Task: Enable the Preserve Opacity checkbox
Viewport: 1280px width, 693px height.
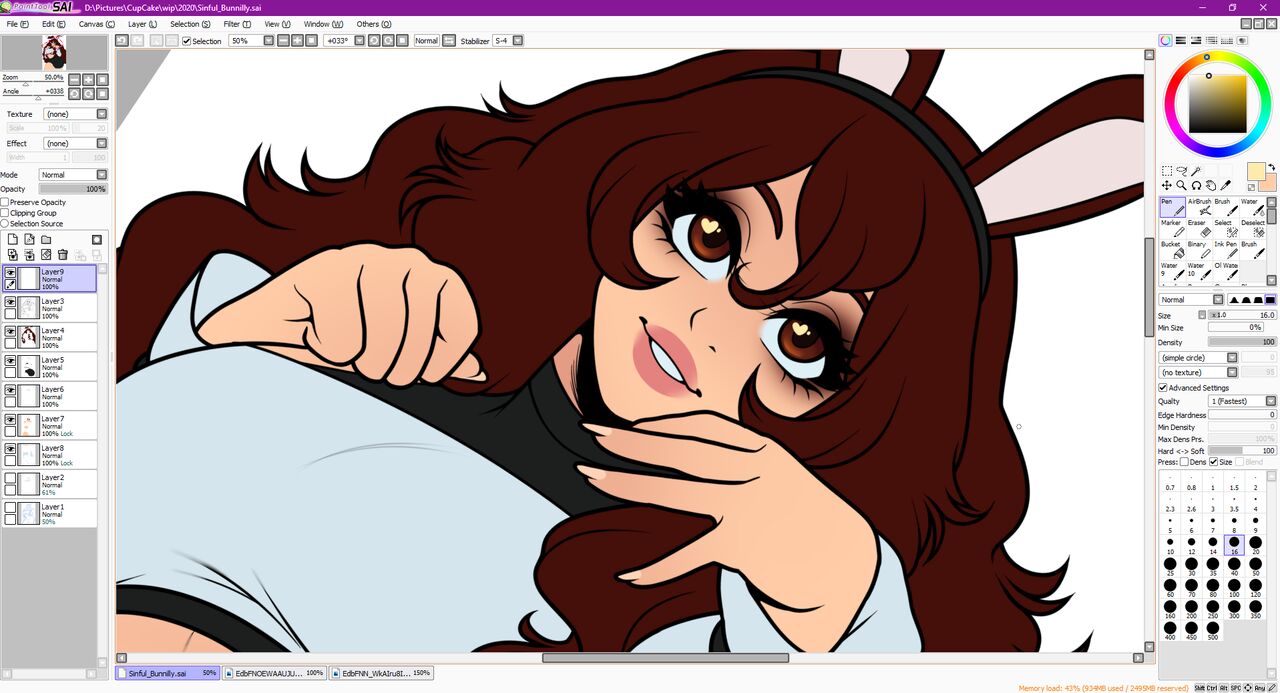Action: pyautogui.click(x=5, y=202)
